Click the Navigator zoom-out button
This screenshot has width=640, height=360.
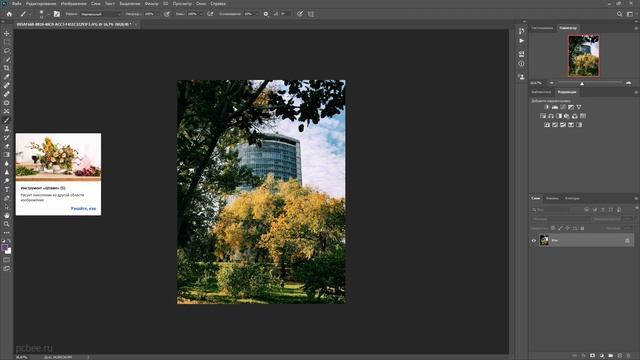click(551, 83)
